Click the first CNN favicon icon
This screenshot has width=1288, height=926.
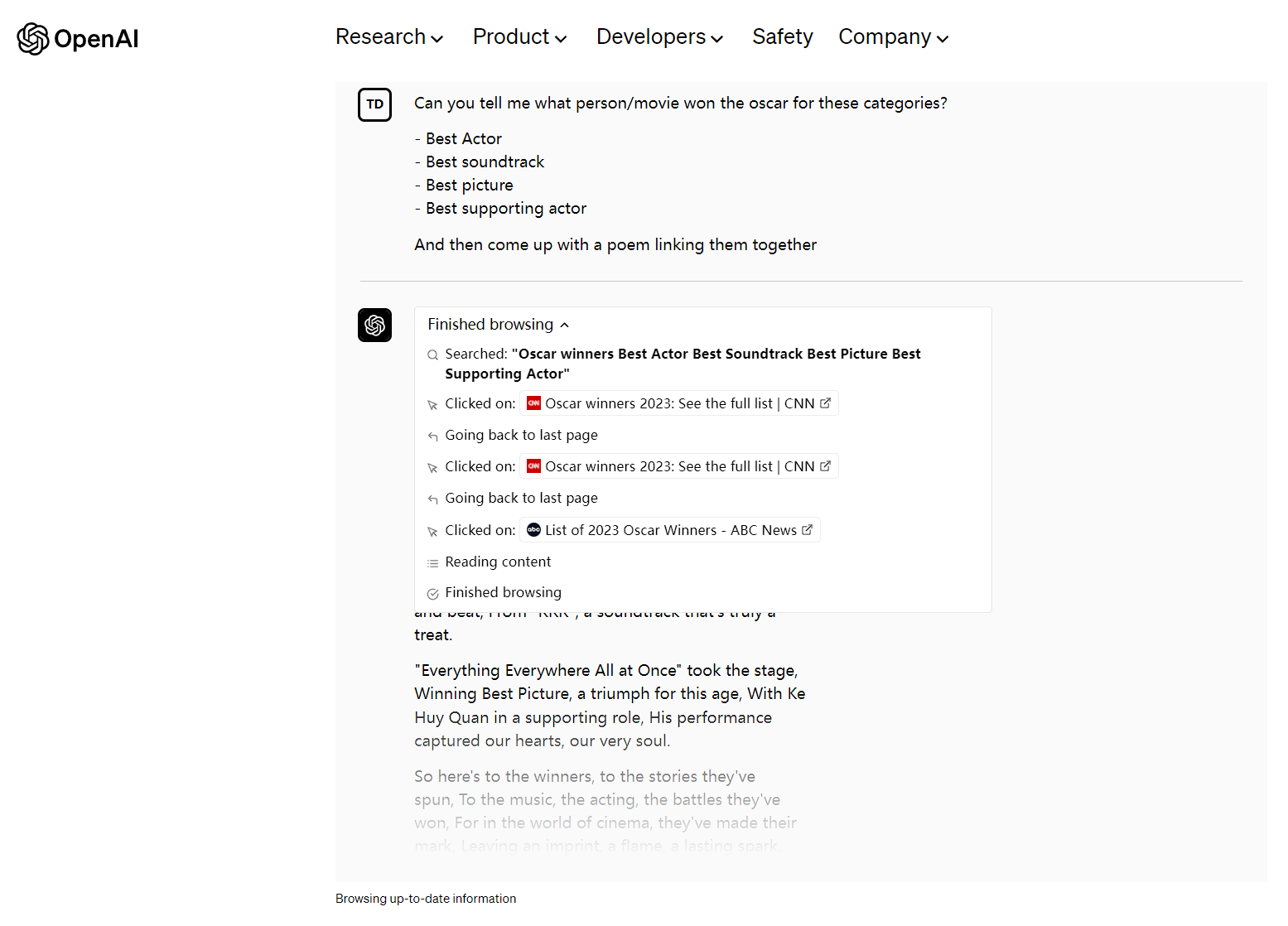(x=534, y=403)
